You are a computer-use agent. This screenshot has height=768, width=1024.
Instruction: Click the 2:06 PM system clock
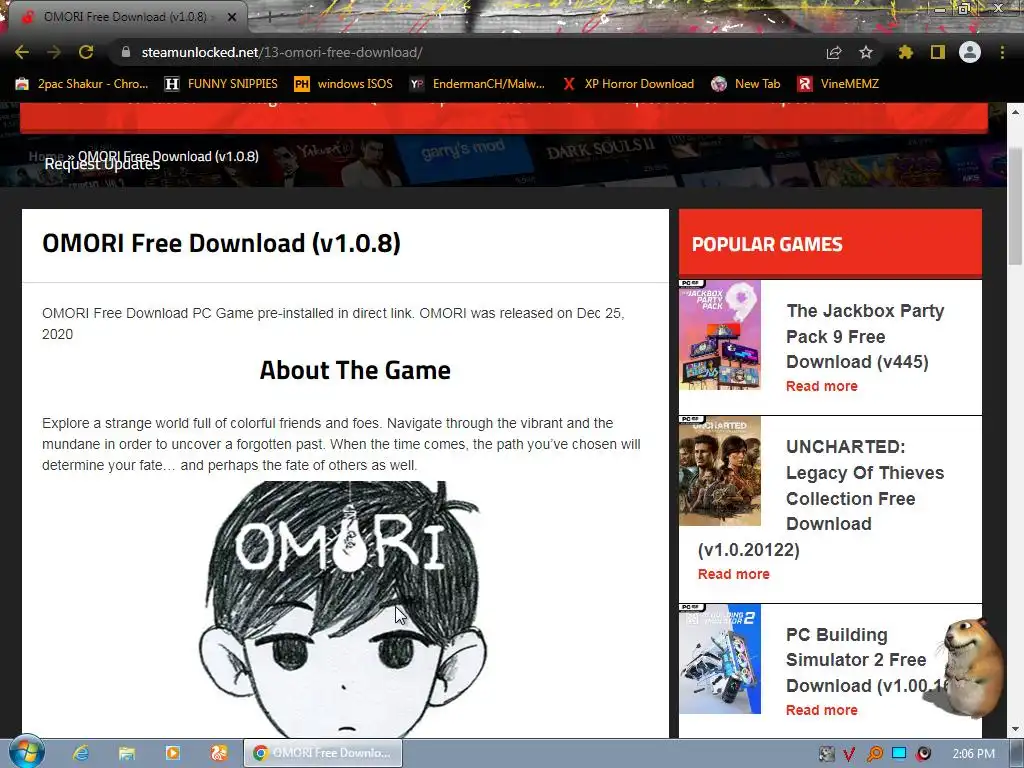(973, 754)
